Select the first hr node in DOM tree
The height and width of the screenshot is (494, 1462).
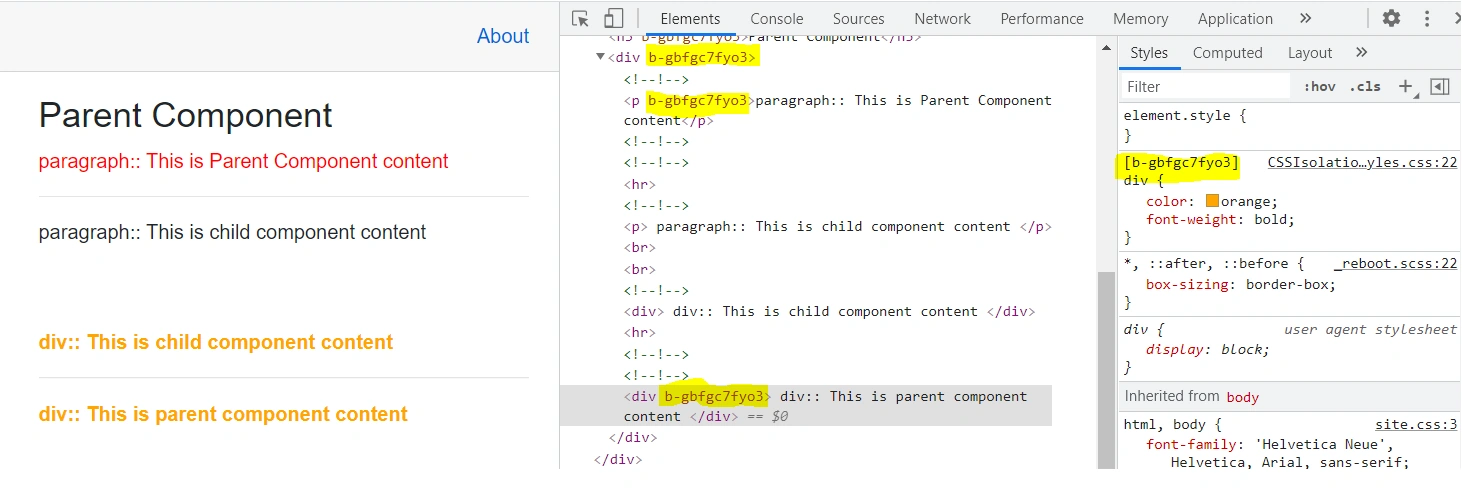[x=640, y=184]
